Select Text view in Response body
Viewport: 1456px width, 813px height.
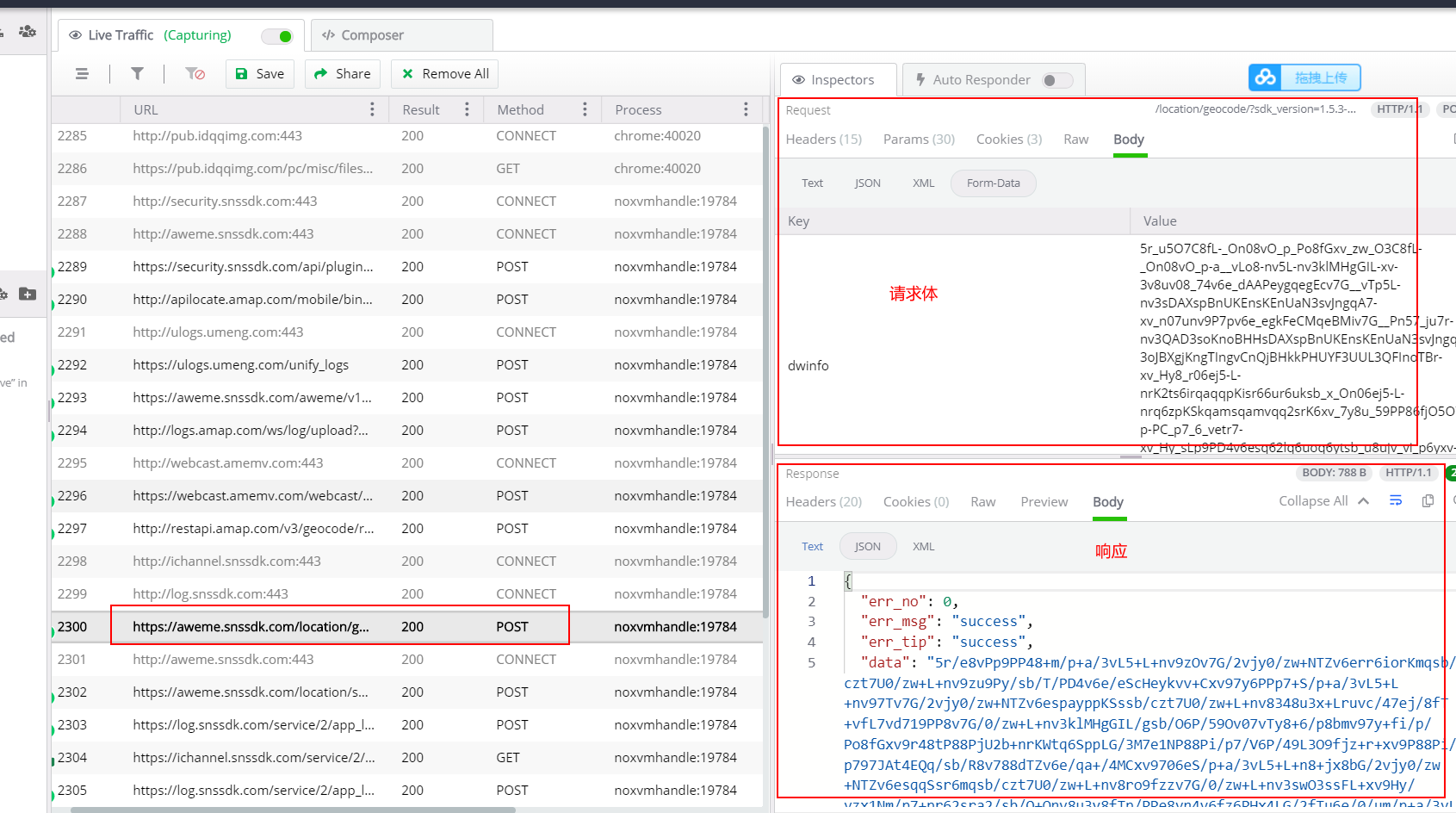coord(812,546)
